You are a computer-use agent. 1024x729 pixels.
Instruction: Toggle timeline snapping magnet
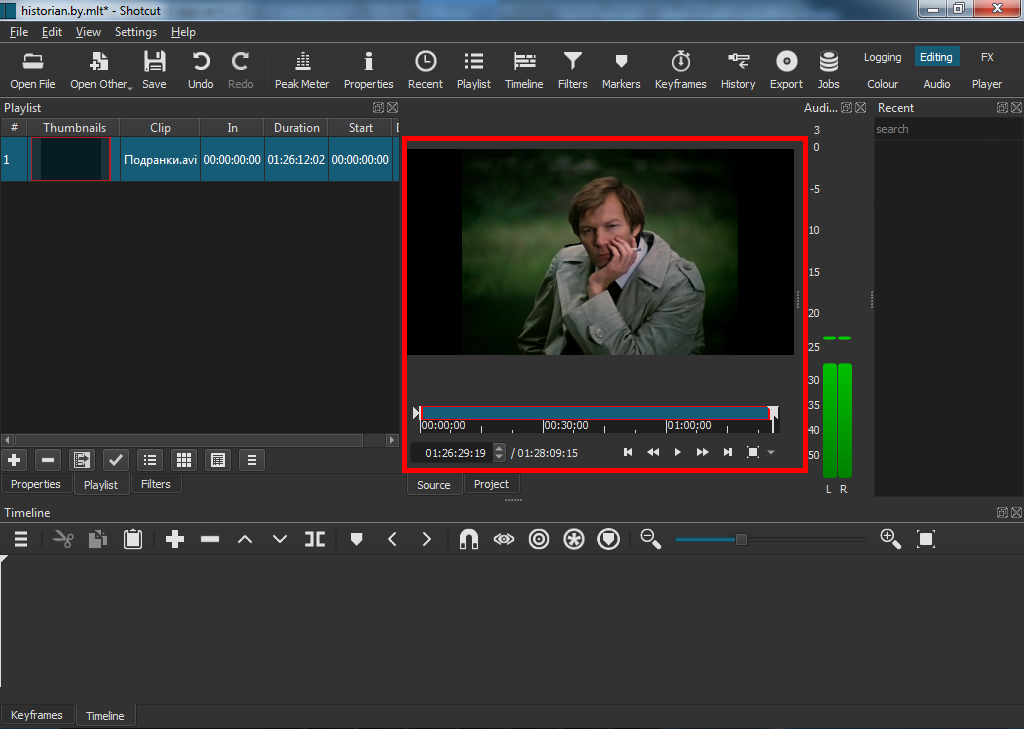(468, 539)
